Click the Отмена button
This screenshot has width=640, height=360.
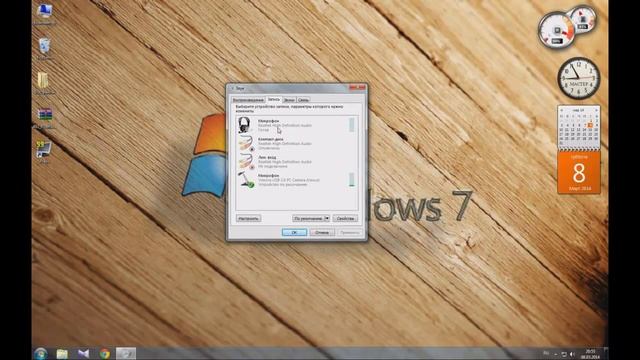[322, 232]
